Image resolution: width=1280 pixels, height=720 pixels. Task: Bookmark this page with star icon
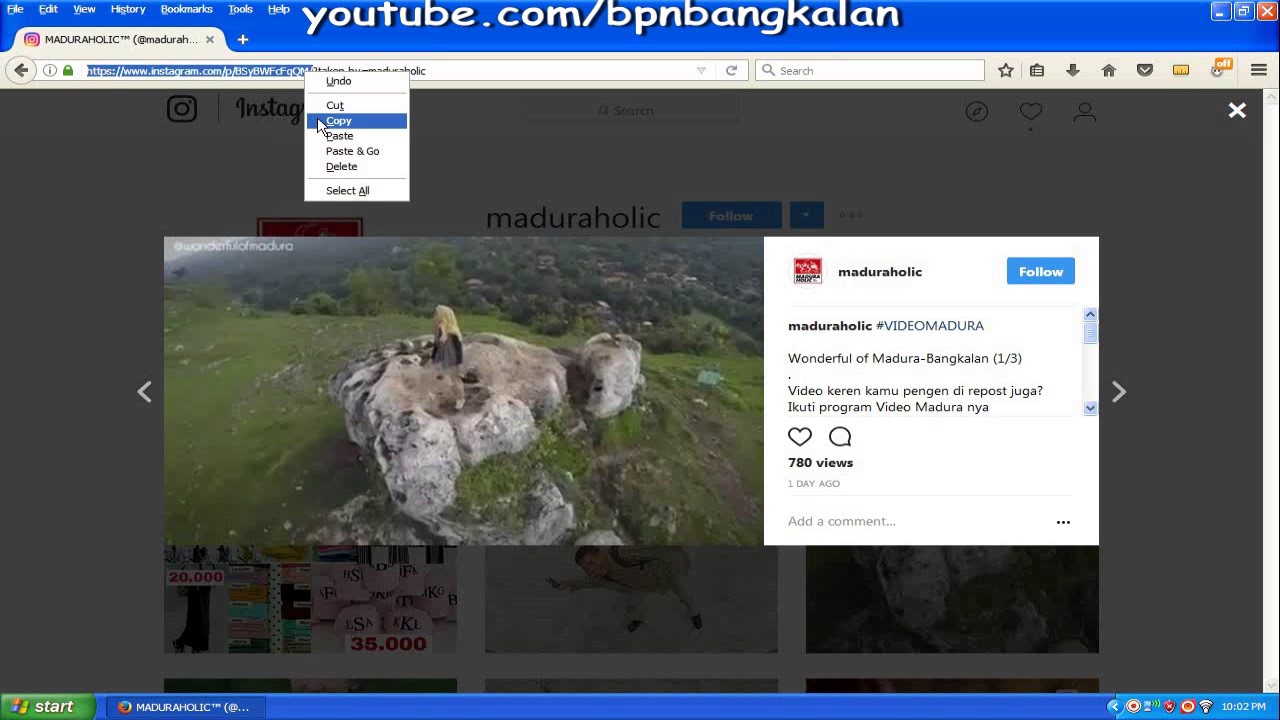pyautogui.click(x=1006, y=70)
